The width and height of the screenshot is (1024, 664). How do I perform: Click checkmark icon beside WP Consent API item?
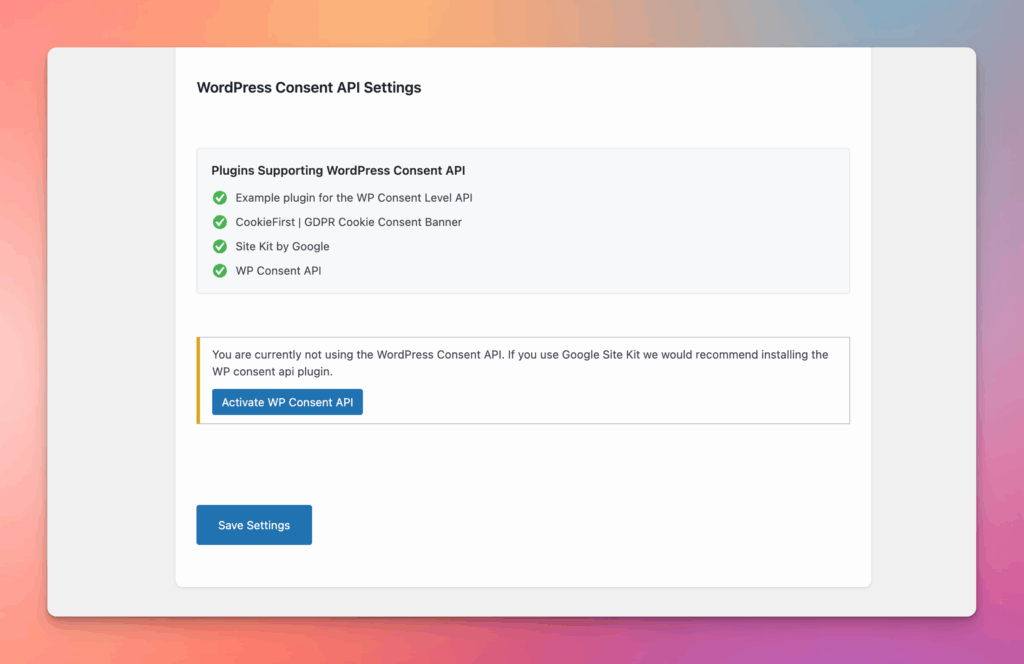(x=220, y=271)
